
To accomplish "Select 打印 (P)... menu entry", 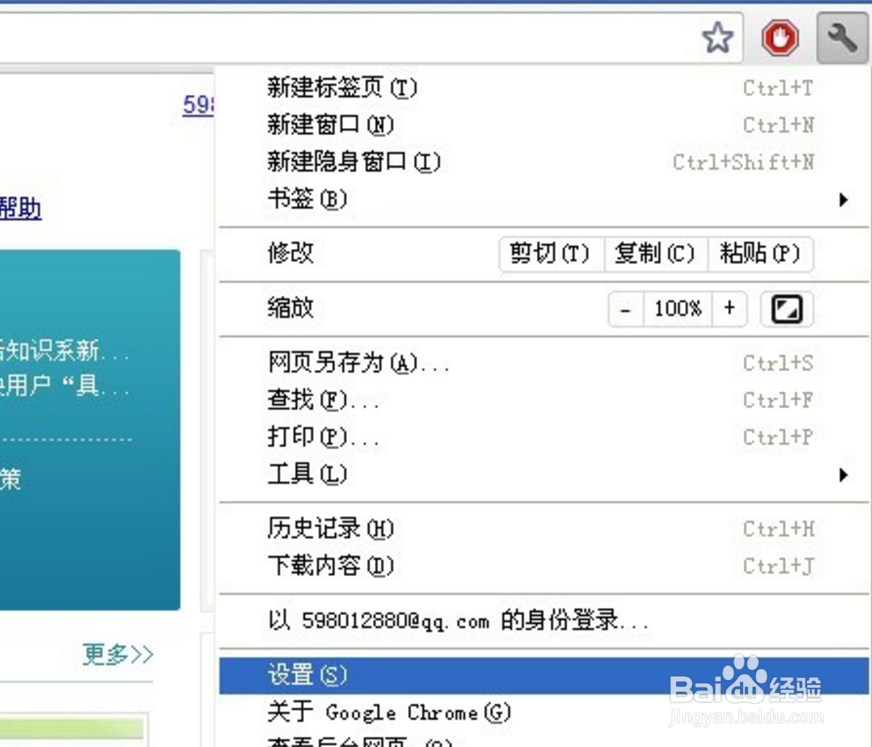I will [x=544, y=437].
